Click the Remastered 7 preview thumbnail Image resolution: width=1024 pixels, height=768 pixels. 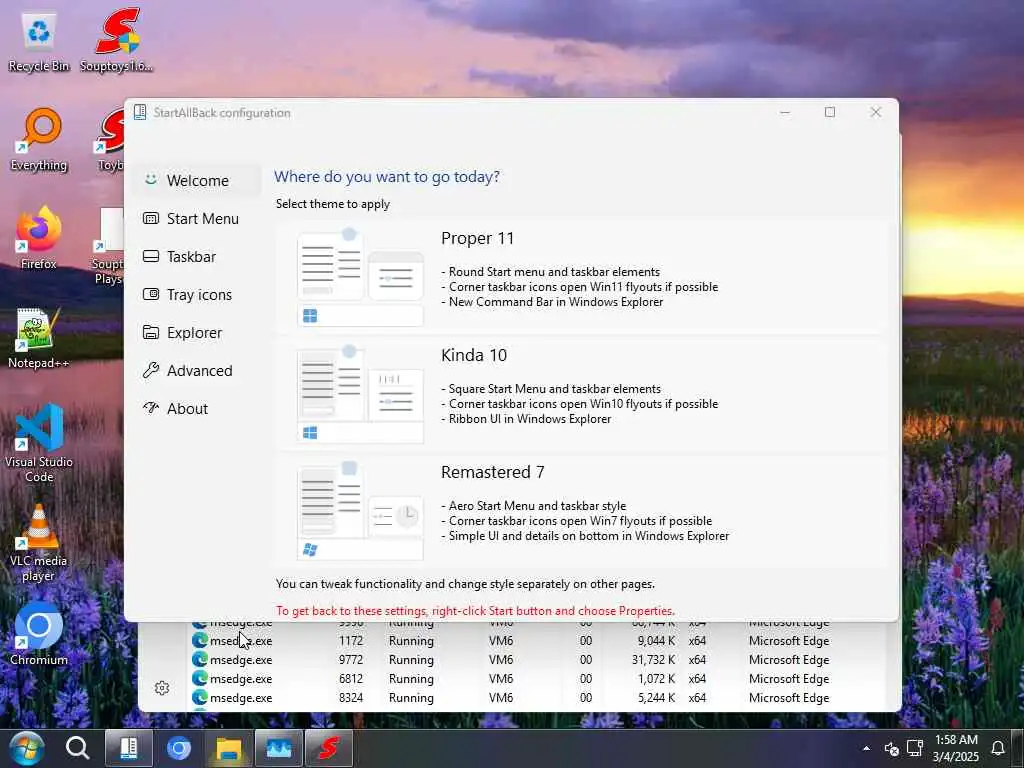click(360, 511)
